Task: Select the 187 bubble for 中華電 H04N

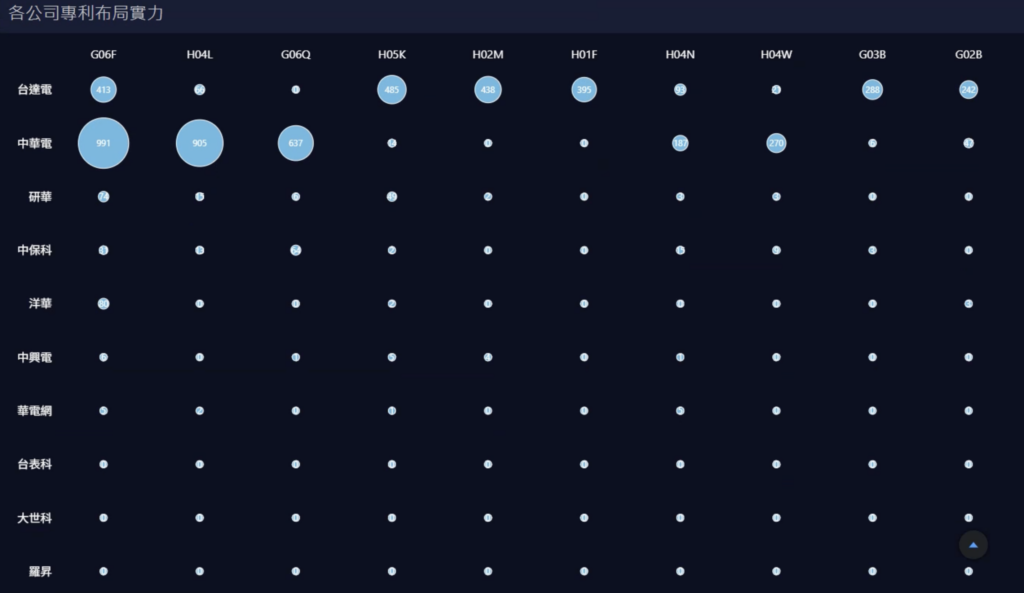Action: [680, 143]
